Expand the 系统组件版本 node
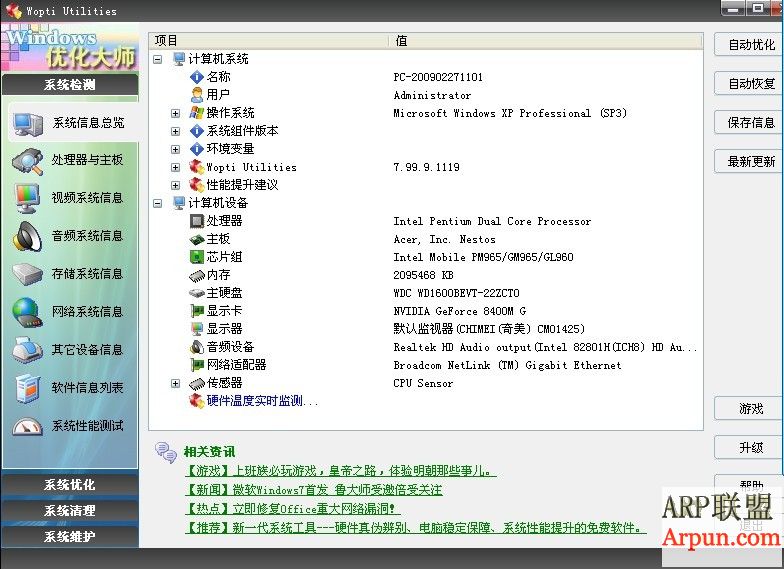Screen dimensions: 784x569 pyautogui.click(x=176, y=132)
